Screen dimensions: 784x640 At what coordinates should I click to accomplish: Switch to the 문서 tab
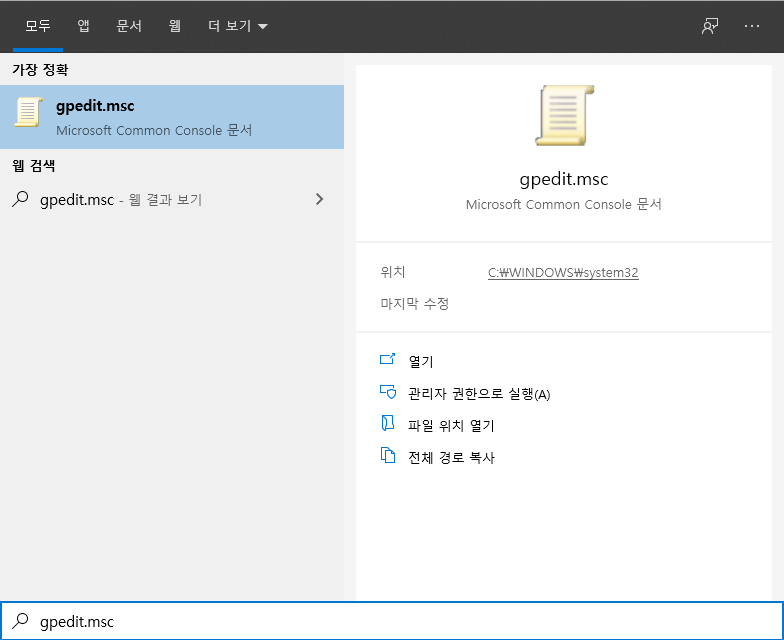(129, 26)
